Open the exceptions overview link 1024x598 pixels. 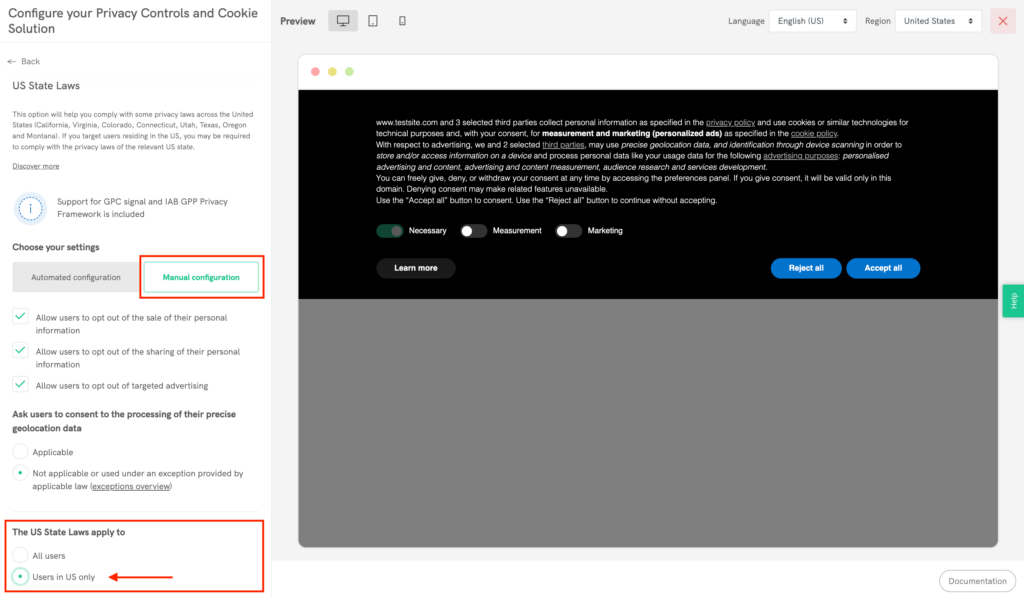coord(131,487)
